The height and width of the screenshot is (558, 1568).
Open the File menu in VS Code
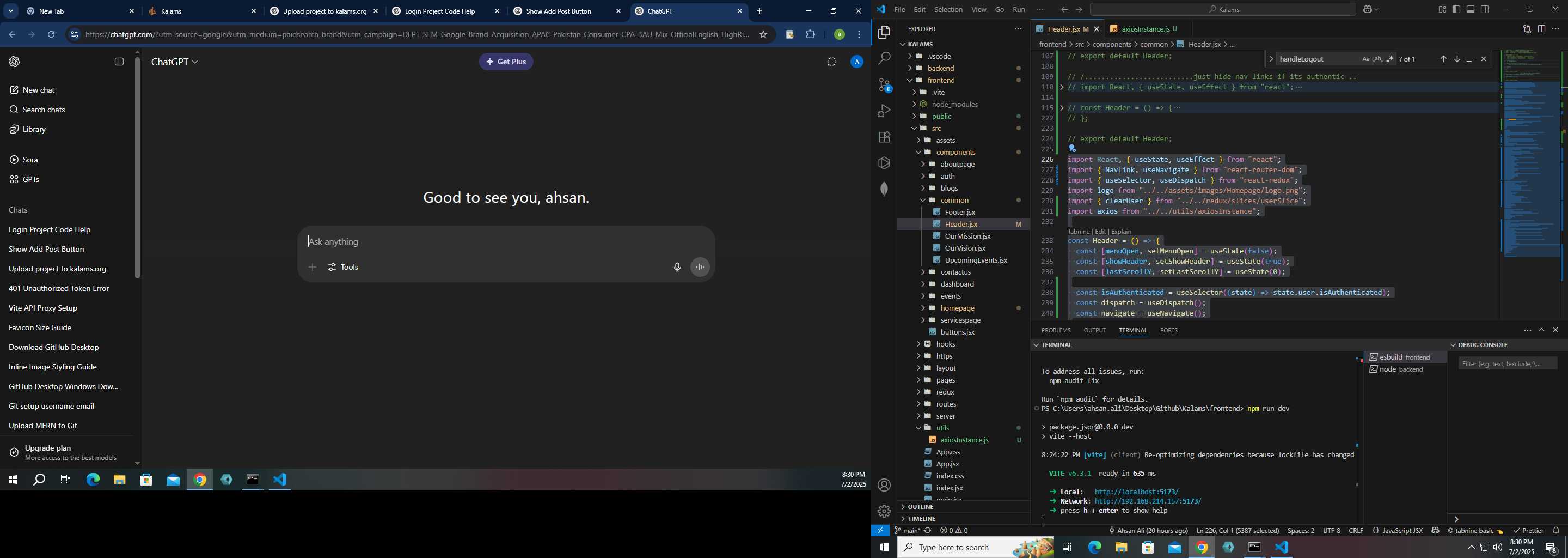(899, 10)
